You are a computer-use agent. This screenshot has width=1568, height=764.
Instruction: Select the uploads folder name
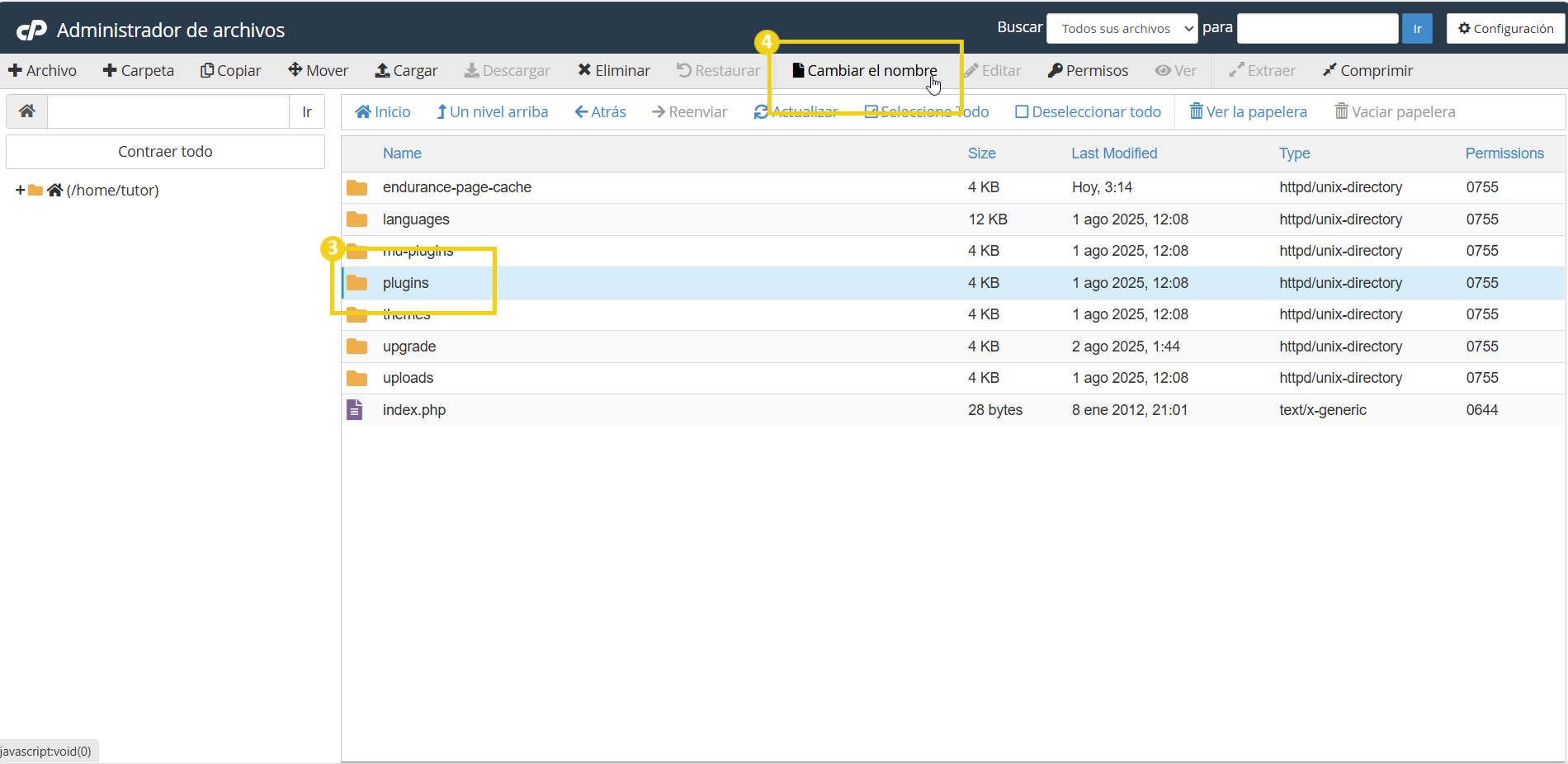click(x=408, y=378)
